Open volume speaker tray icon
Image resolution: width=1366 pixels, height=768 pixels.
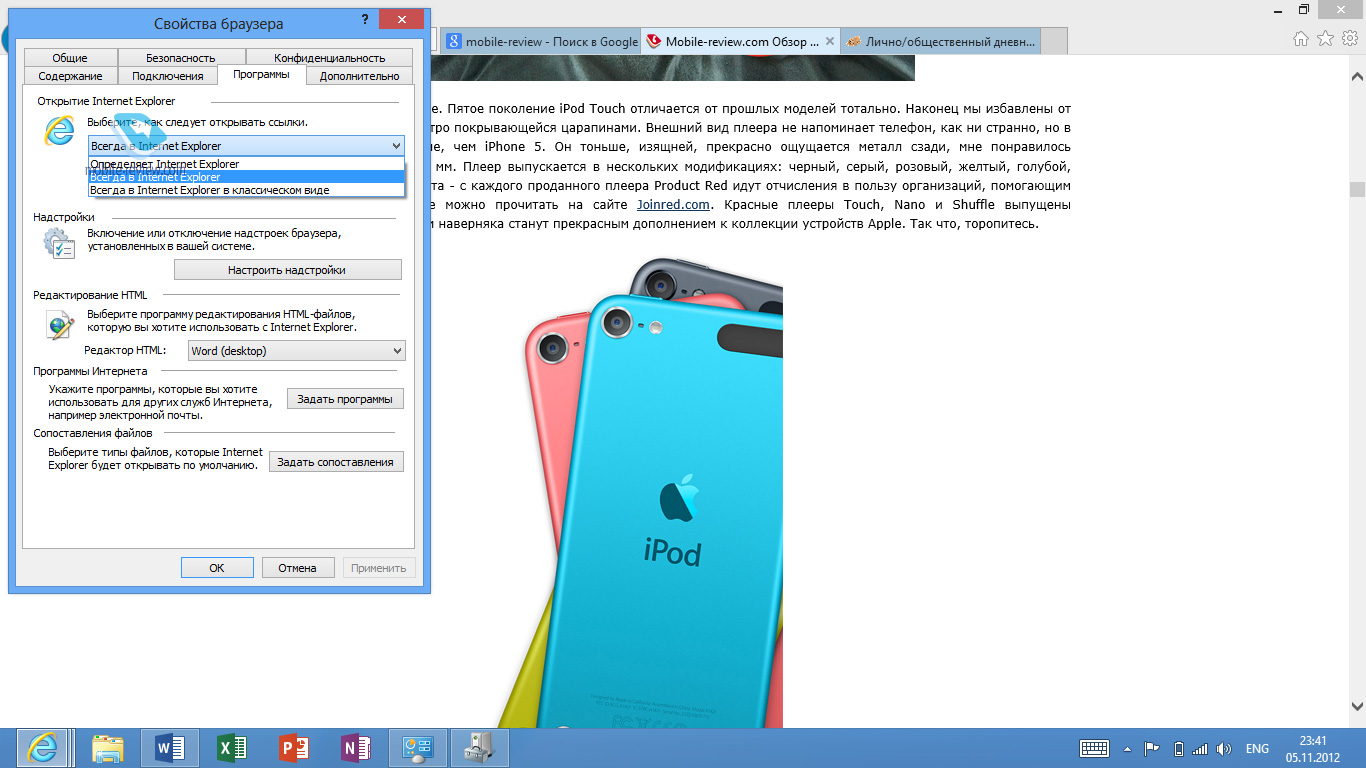[x=1224, y=748]
